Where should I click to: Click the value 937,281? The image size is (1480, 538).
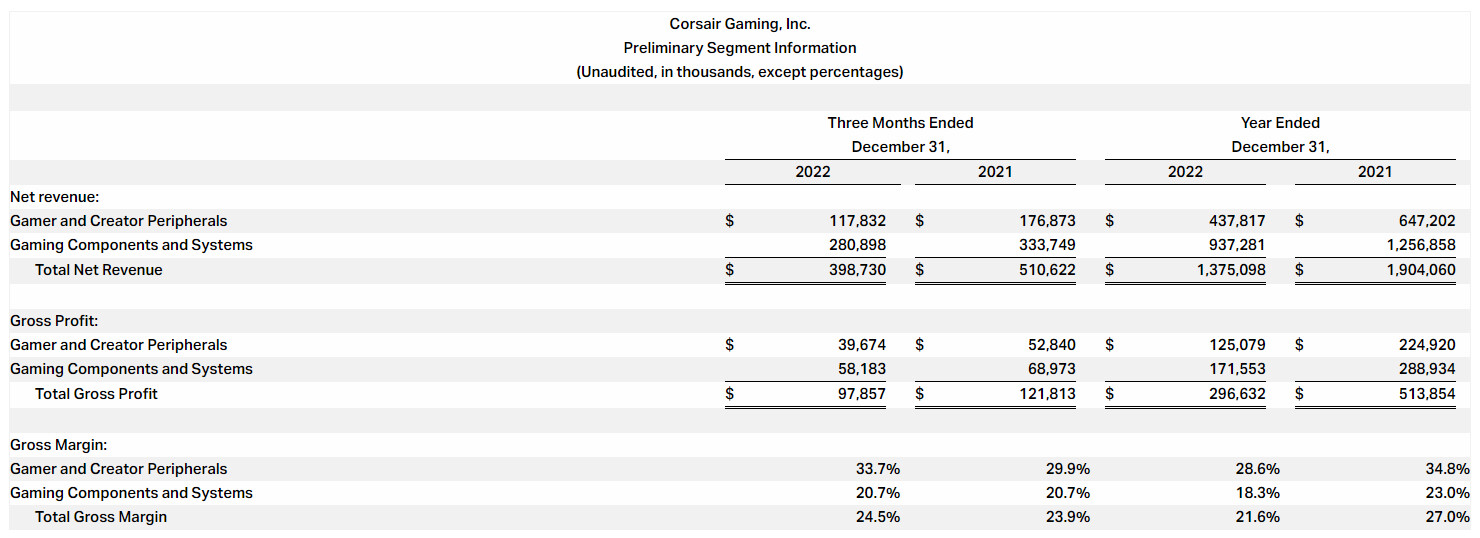coord(1235,245)
